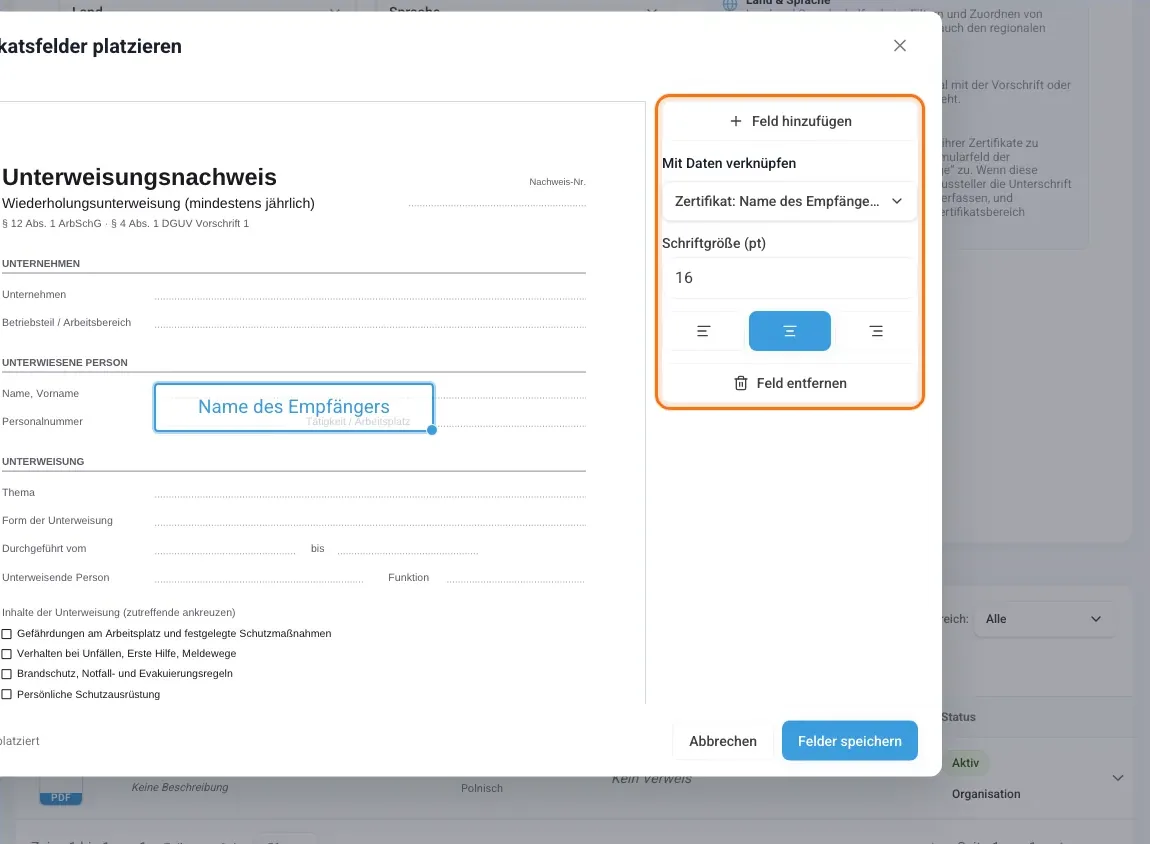Click the plus icon beside Feld hinzufügen
This screenshot has height=844, width=1150.
[x=736, y=121]
